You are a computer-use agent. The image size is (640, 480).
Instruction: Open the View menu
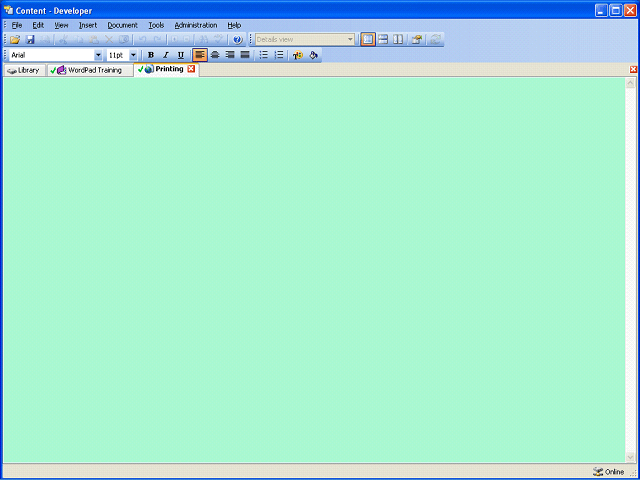tap(61, 25)
